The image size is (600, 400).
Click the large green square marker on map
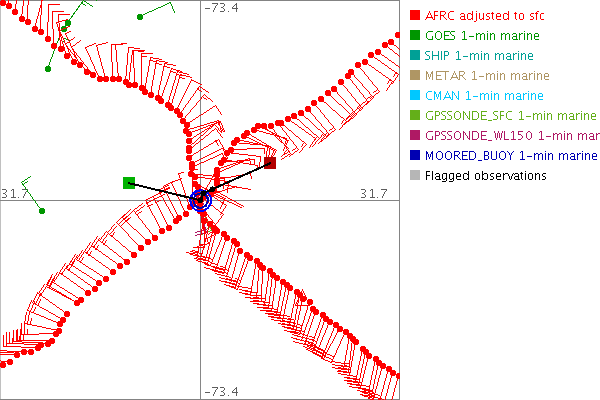tap(129, 182)
